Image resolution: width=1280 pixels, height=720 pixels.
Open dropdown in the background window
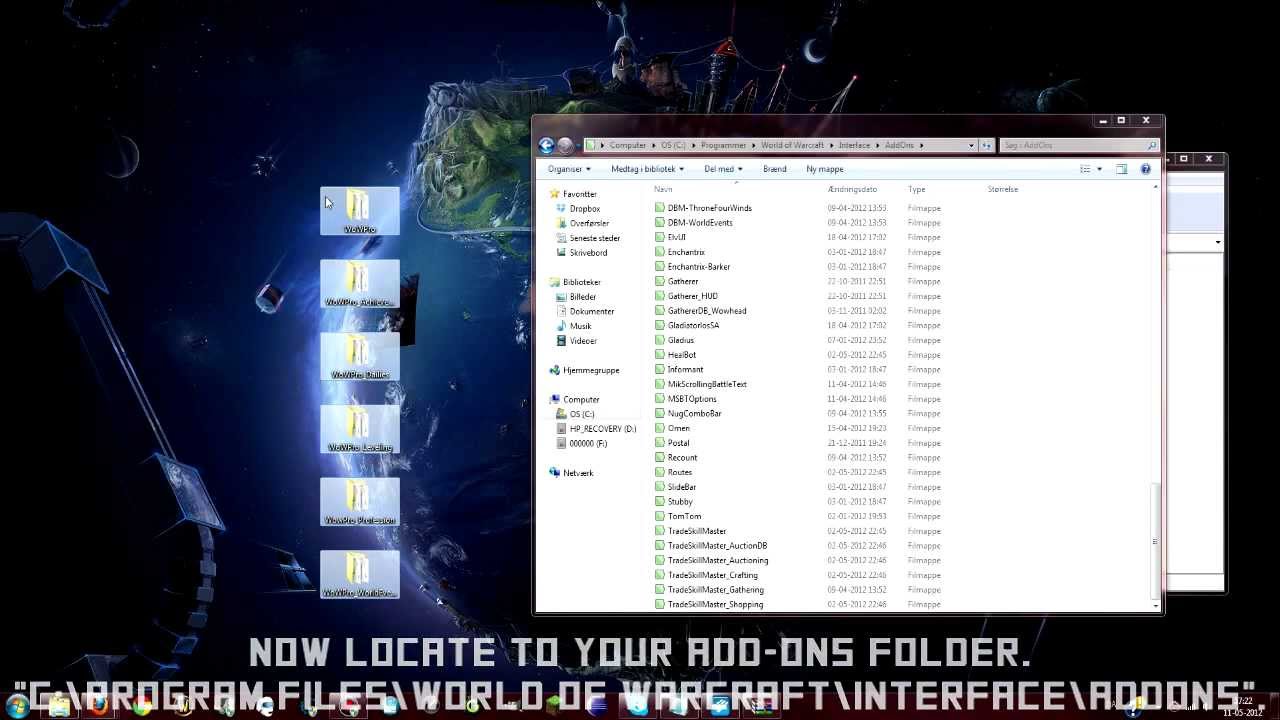1217,242
